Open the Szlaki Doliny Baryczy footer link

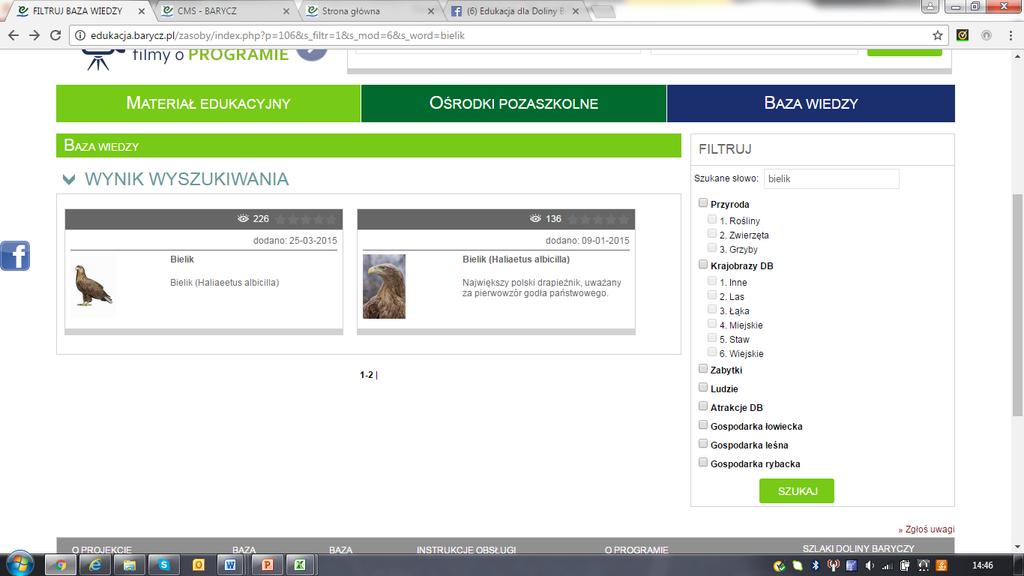tap(858, 549)
